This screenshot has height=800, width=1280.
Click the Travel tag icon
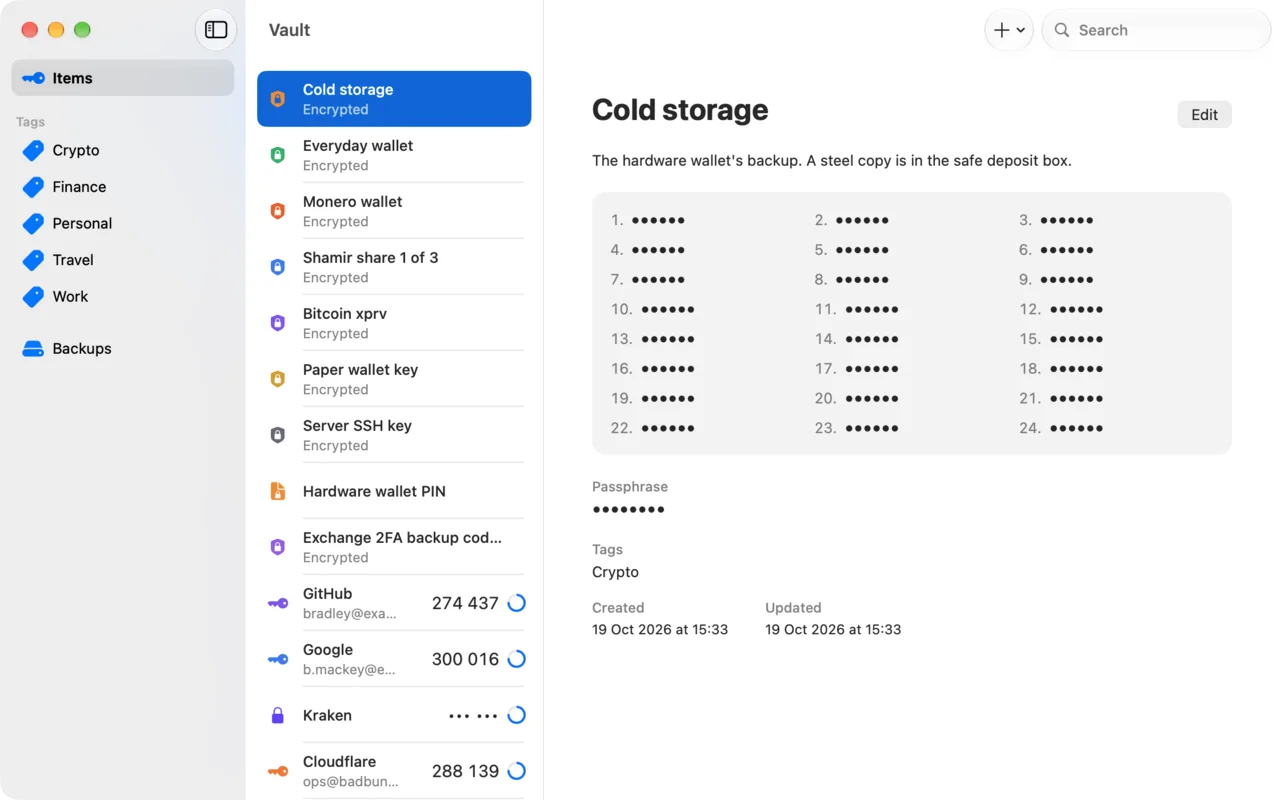[x=33, y=260]
